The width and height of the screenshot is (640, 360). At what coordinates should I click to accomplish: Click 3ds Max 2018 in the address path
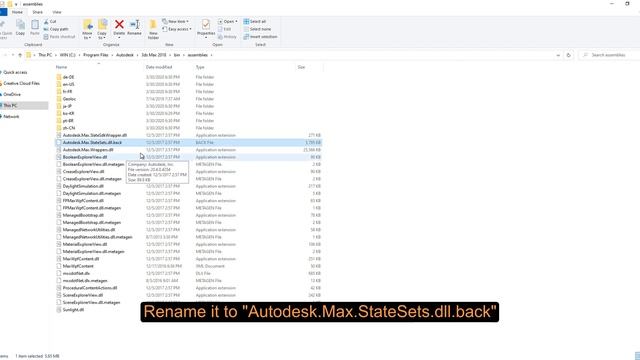pyautogui.click(x=154, y=55)
